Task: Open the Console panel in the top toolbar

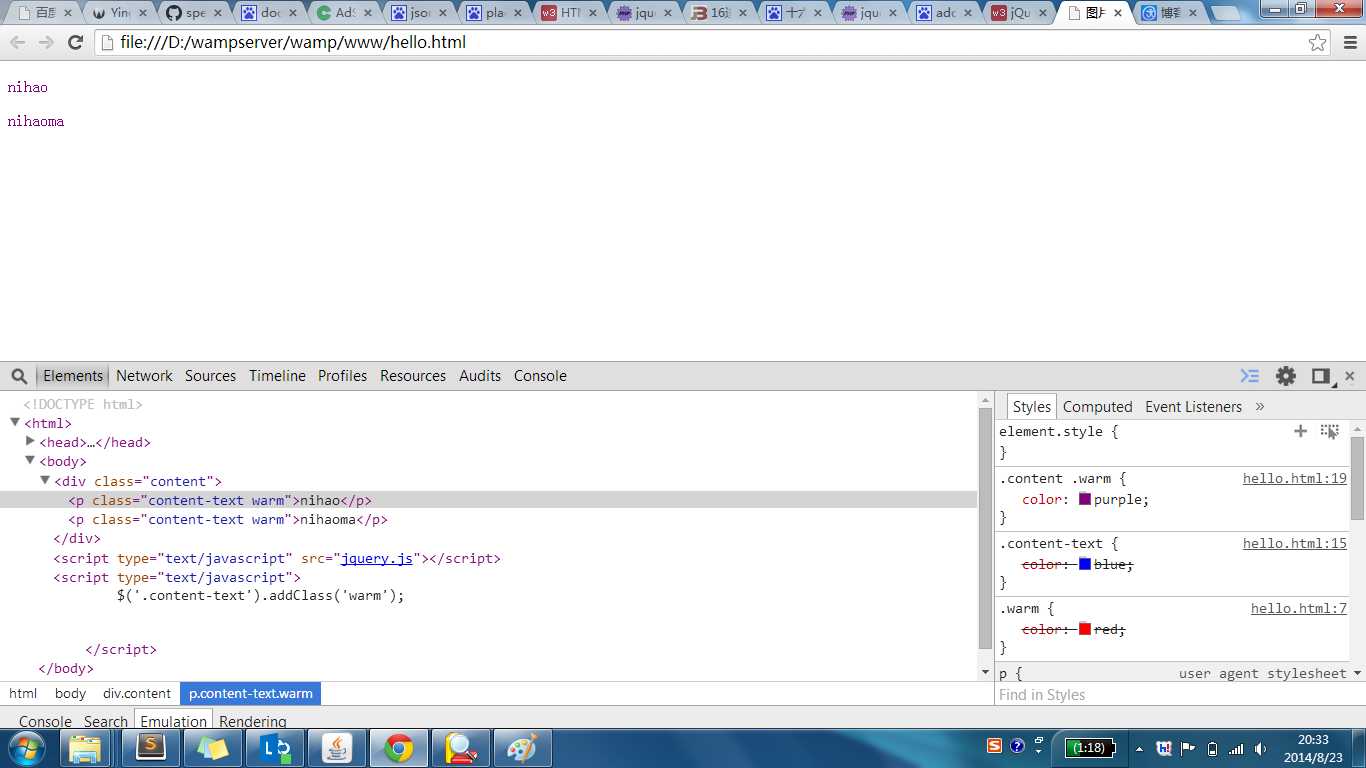Action: point(540,376)
